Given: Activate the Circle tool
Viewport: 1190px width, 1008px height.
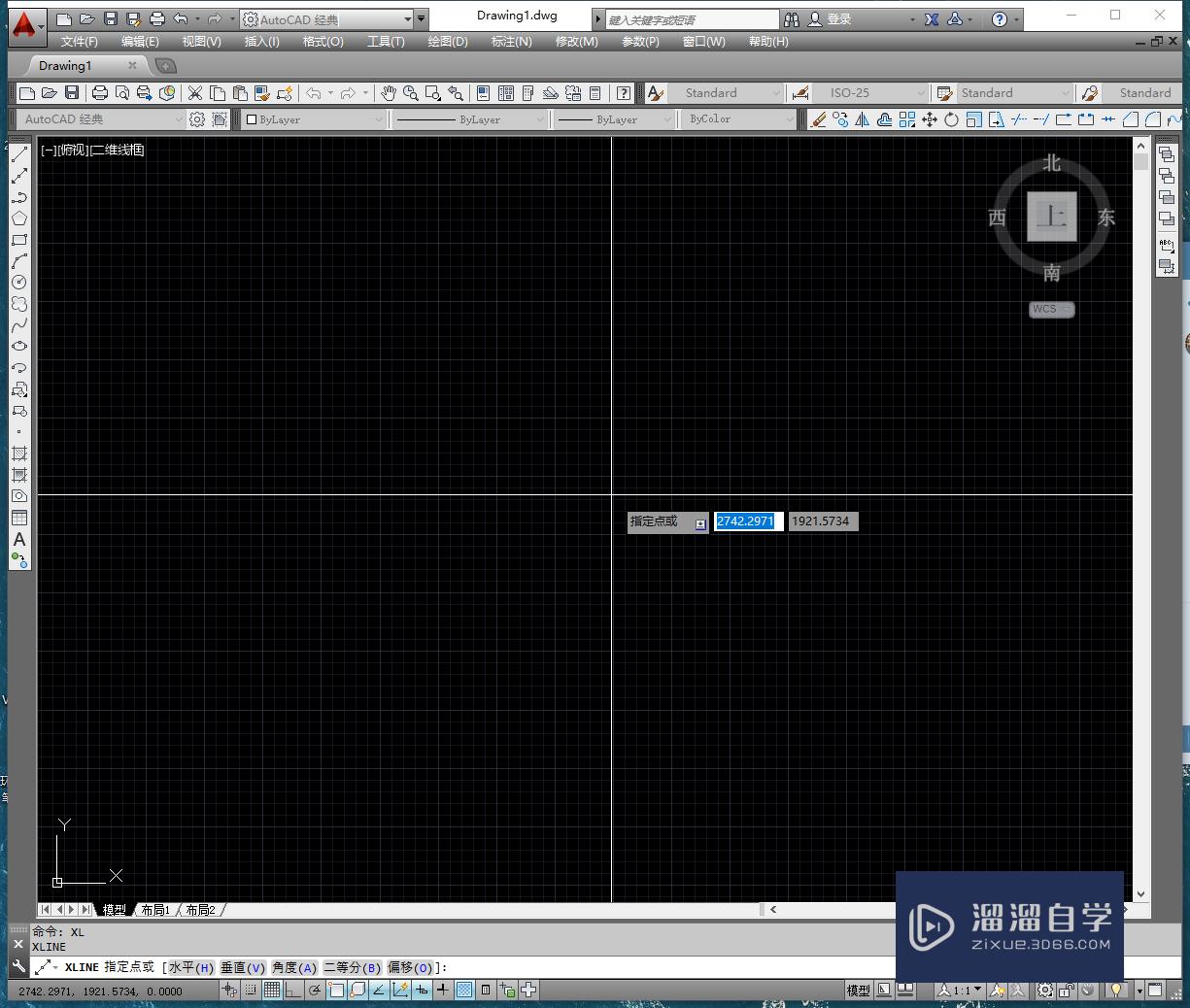Looking at the screenshot, I should point(19,282).
